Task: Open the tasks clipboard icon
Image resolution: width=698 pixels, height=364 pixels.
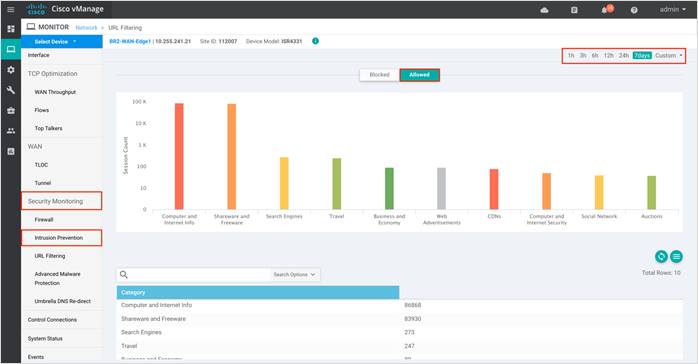Action: 574,10
